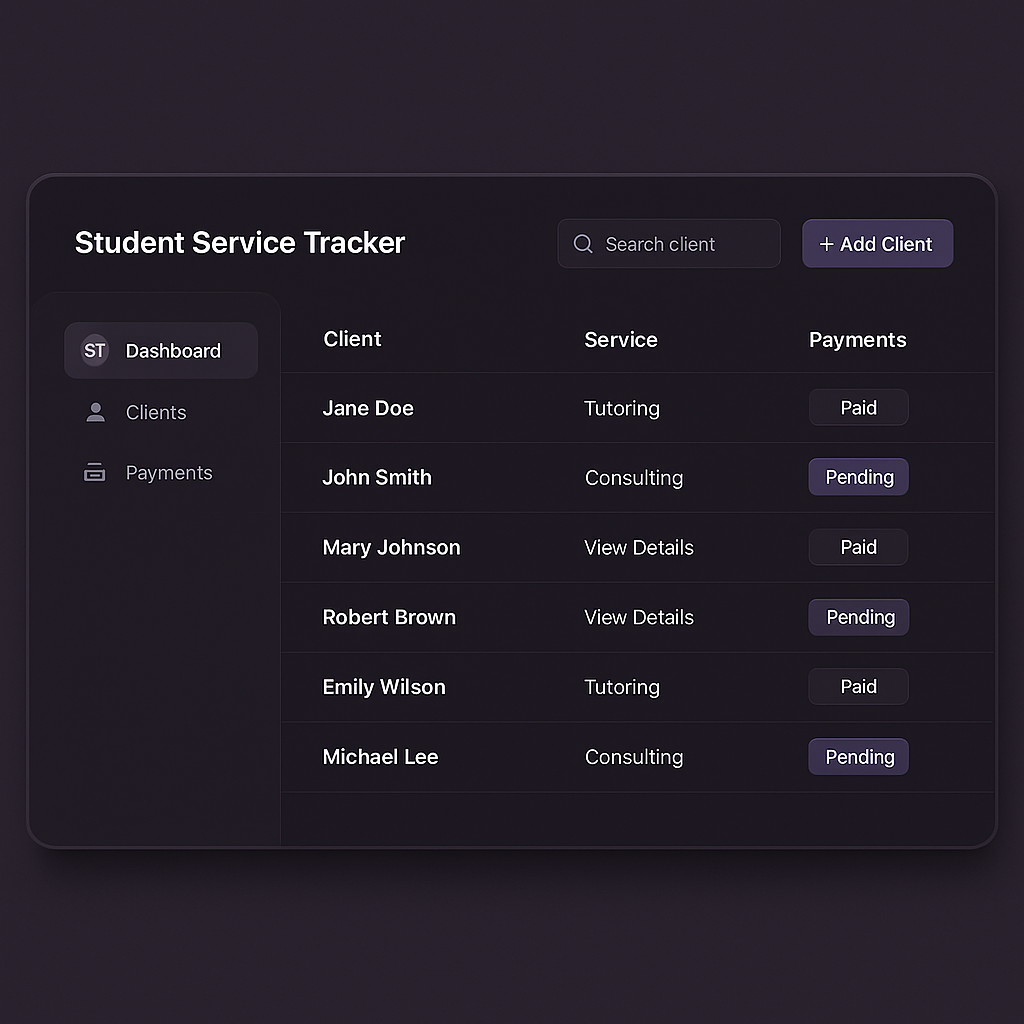
Task: Click the magnifying glass search icon
Action: tap(583, 244)
